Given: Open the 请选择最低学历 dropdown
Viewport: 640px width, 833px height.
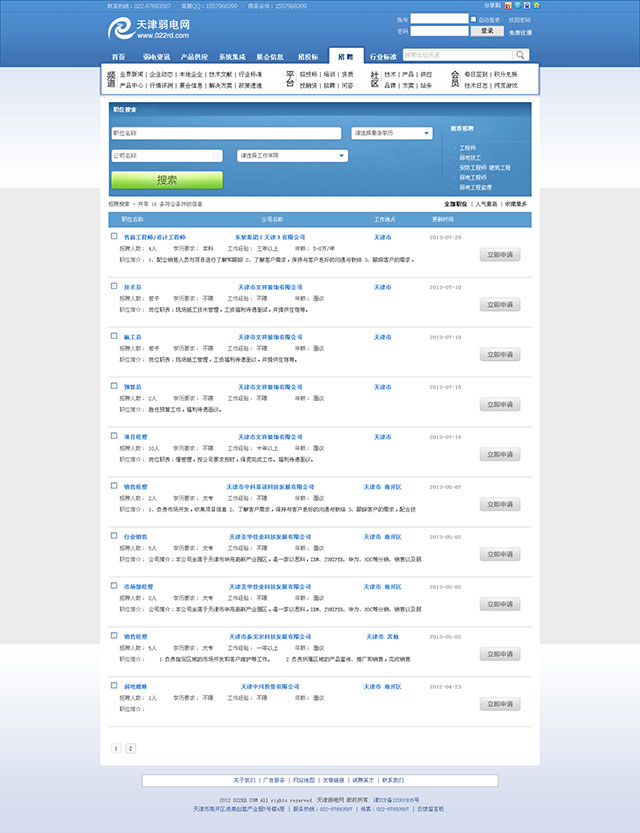Looking at the screenshot, I should (391, 133).
